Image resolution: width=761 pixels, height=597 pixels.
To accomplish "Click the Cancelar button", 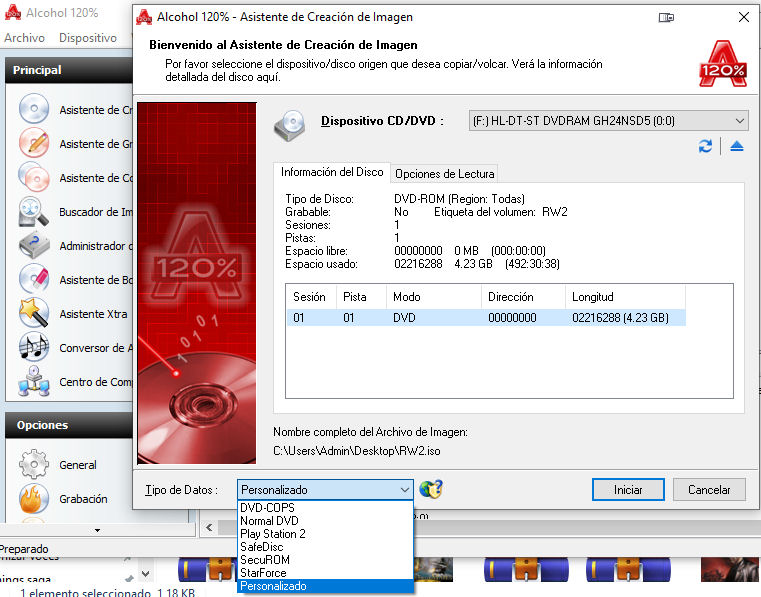I will click(x=709, y=490).
